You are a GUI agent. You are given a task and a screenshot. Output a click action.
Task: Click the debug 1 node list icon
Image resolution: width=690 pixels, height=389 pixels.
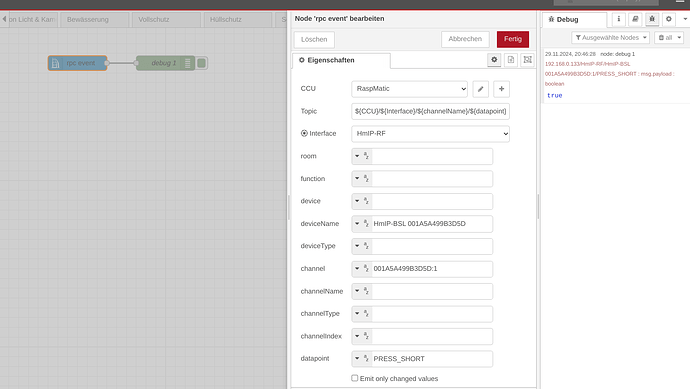(x=187, y=63)
